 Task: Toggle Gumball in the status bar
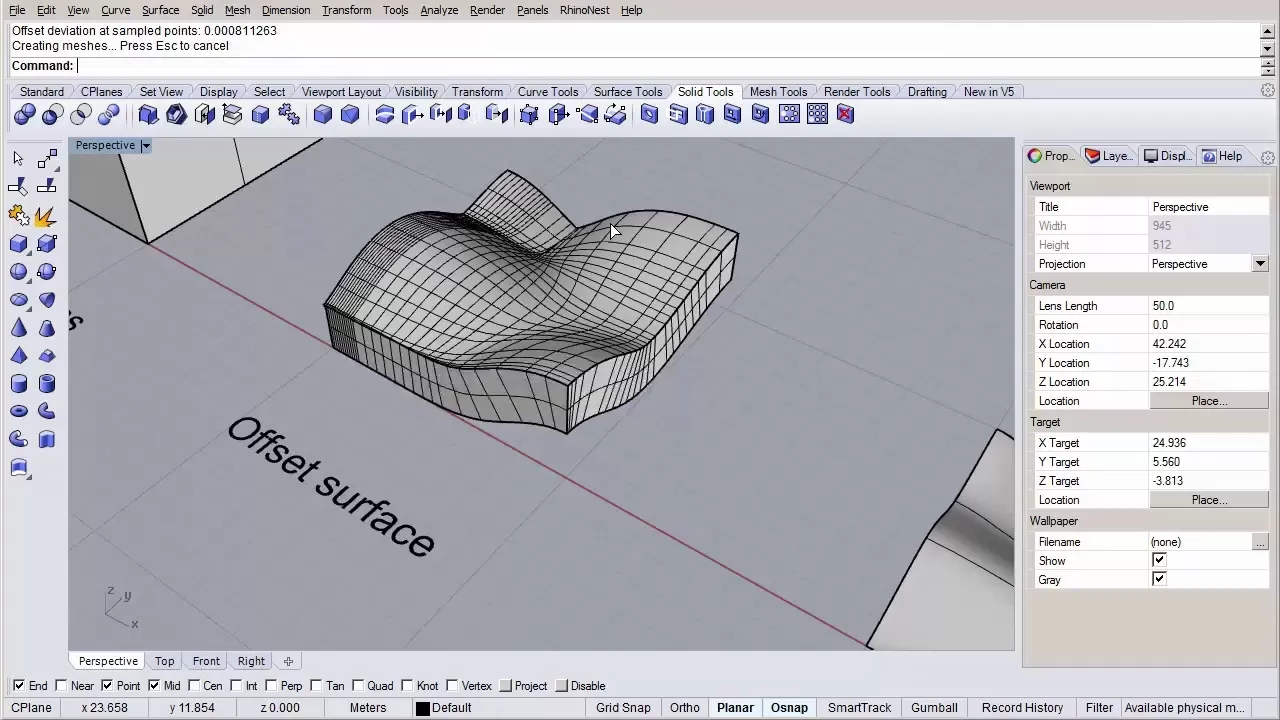934,708
